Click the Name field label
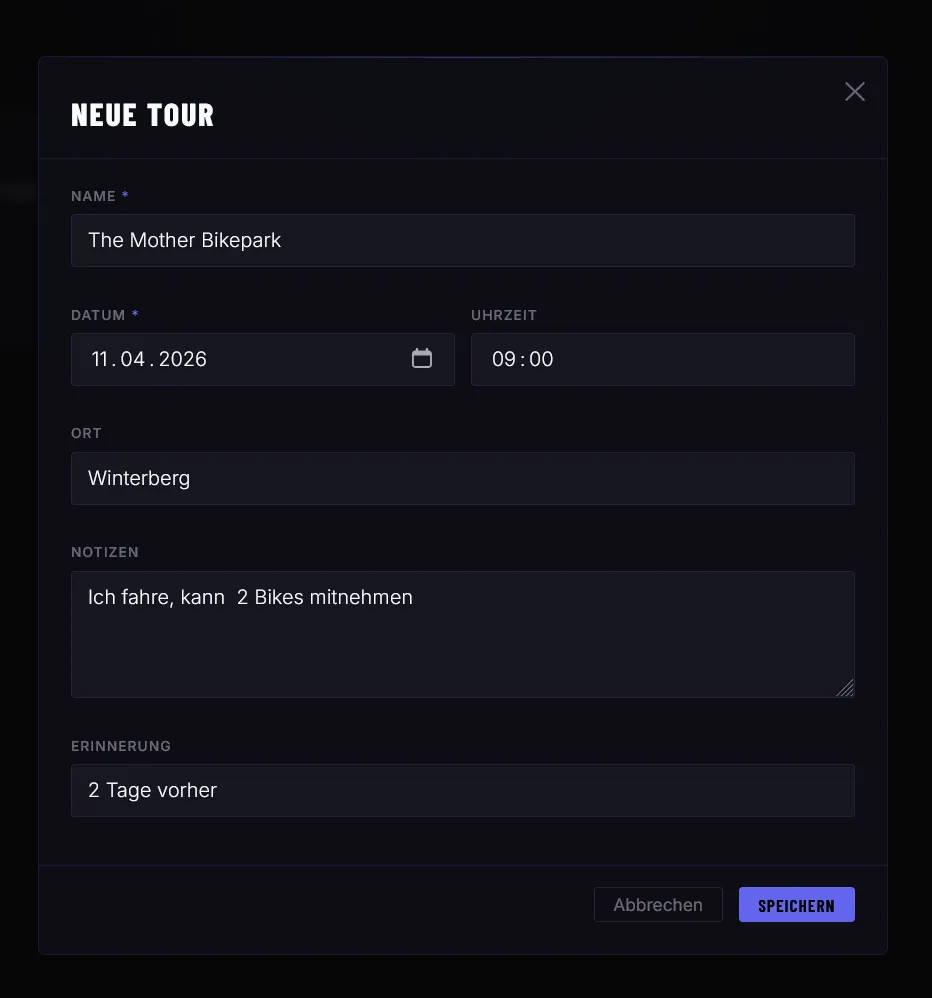Image resolution: width=932 pixels, height=998 pixels. coord(93,196)
